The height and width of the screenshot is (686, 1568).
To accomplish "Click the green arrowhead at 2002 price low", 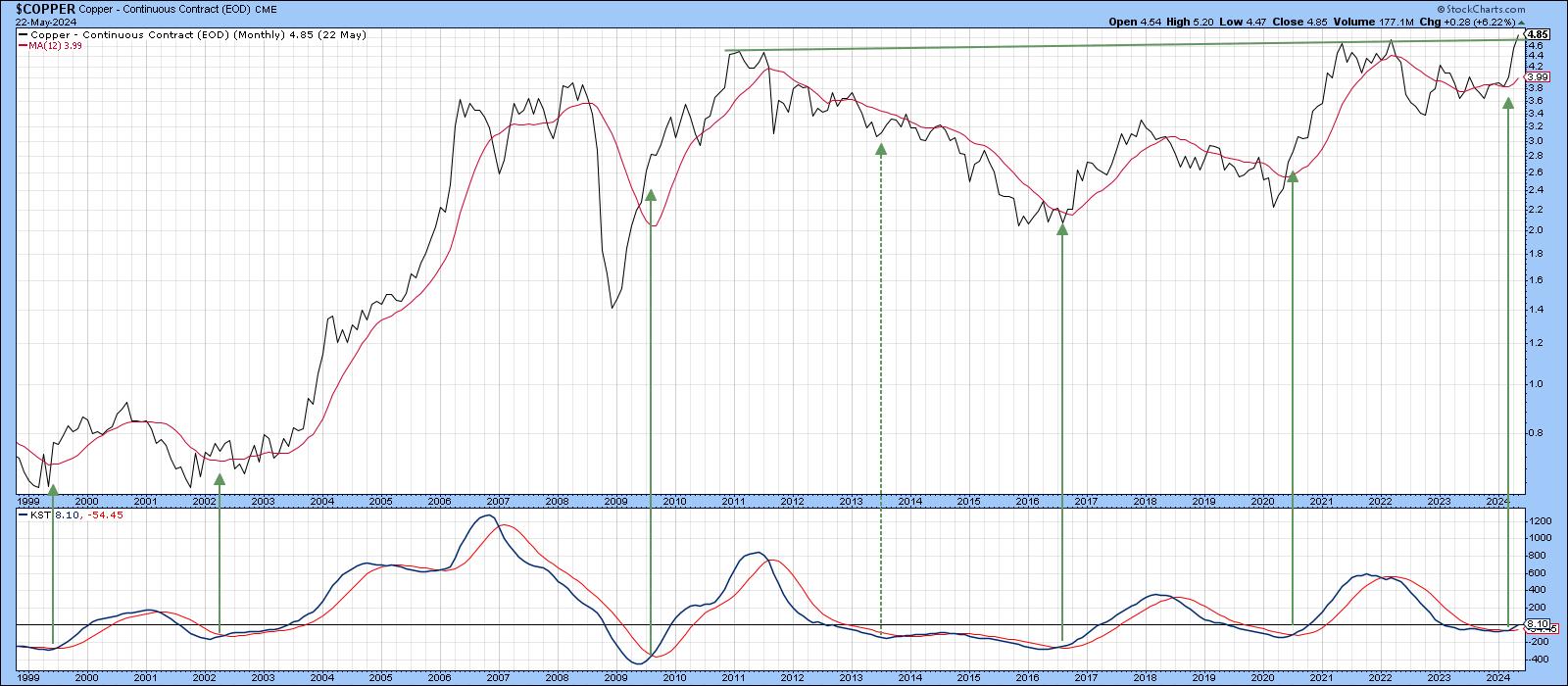I will 219,479.
